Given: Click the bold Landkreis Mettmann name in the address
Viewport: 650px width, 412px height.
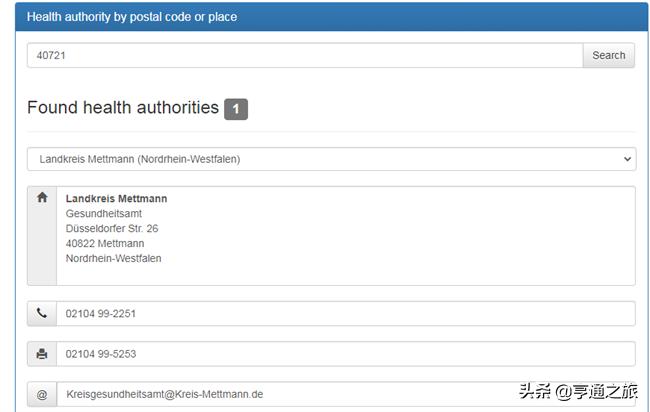Looking at the screenshot, I should coord(116,198).
